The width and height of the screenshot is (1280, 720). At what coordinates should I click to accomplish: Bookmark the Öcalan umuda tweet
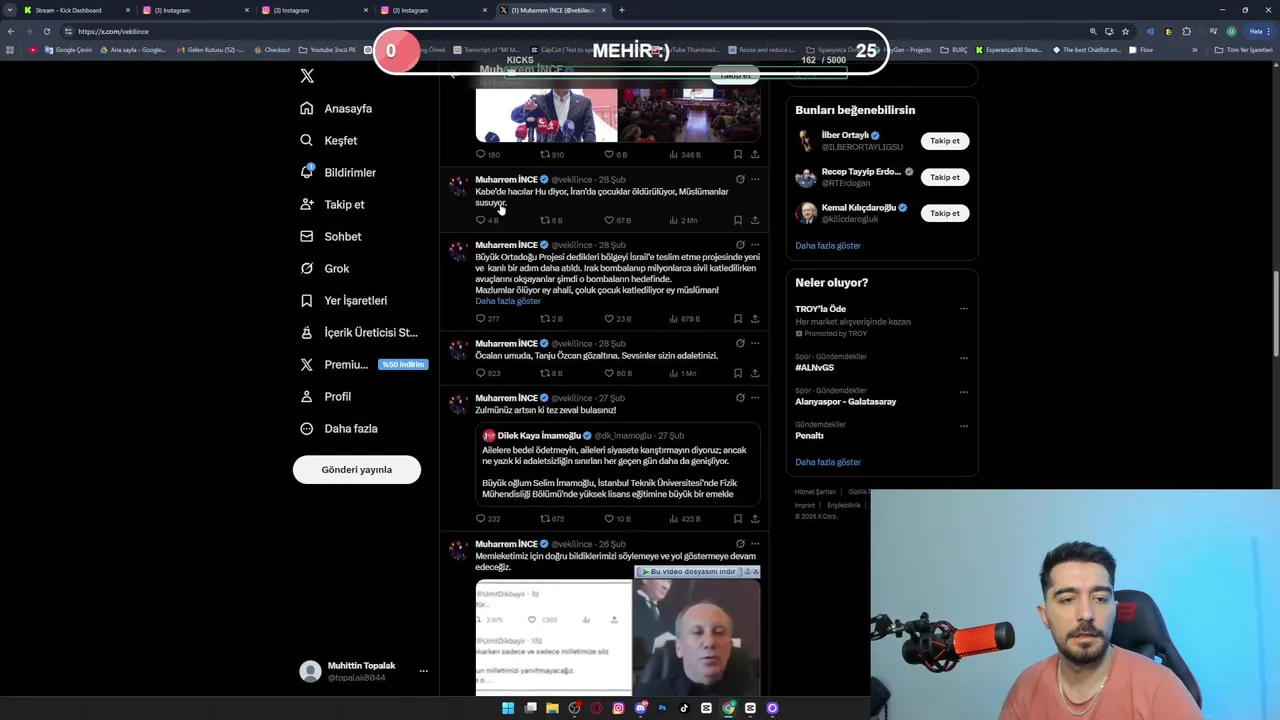[x=738, y=373]
